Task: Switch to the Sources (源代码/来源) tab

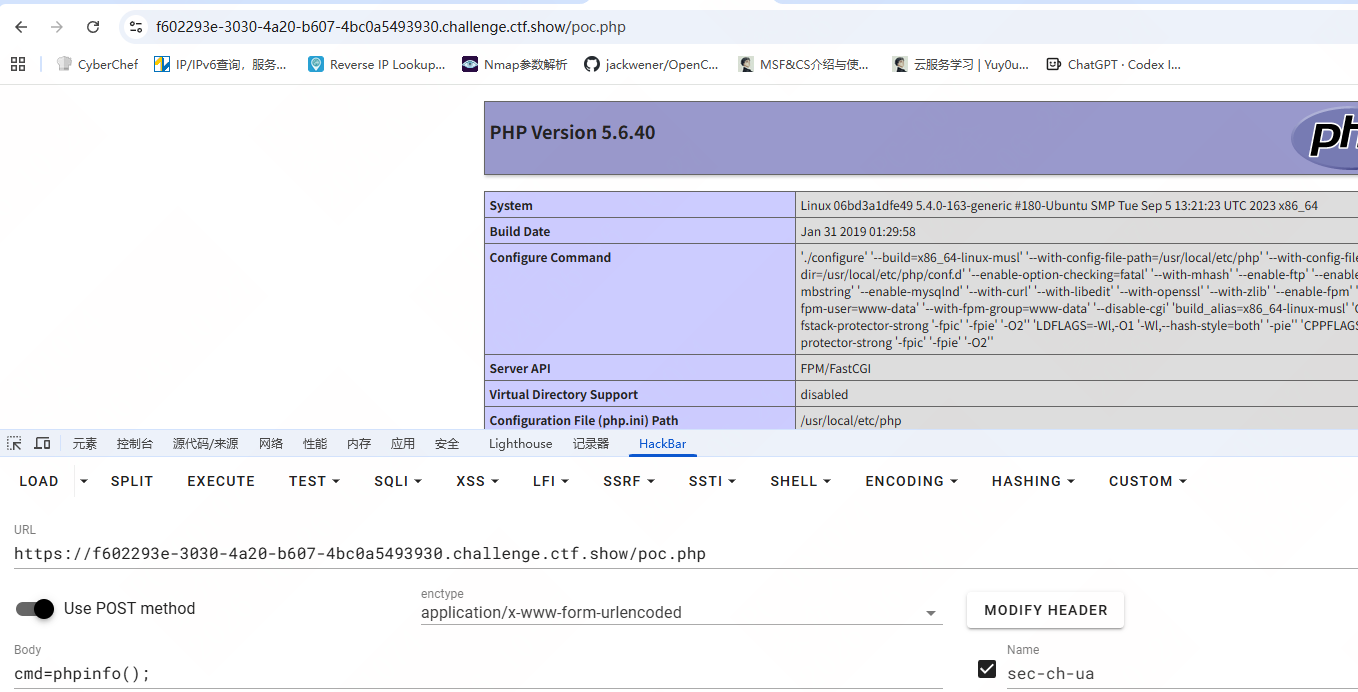Action: pyautogui.click(x=205, y=444)
